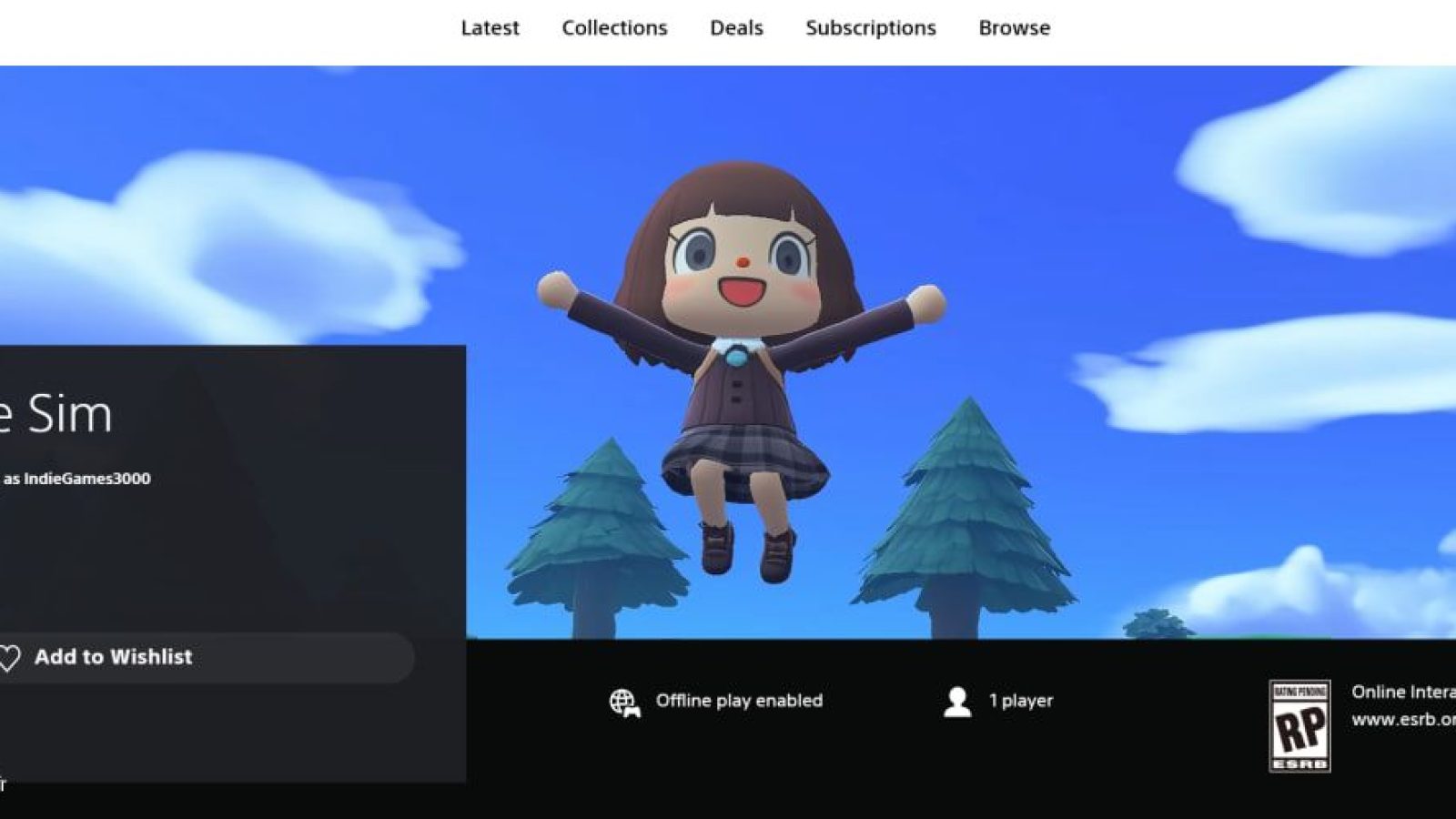
Task: Open the www.esrb.org link
Action: pyautogui.click(x=1403, y=720)
